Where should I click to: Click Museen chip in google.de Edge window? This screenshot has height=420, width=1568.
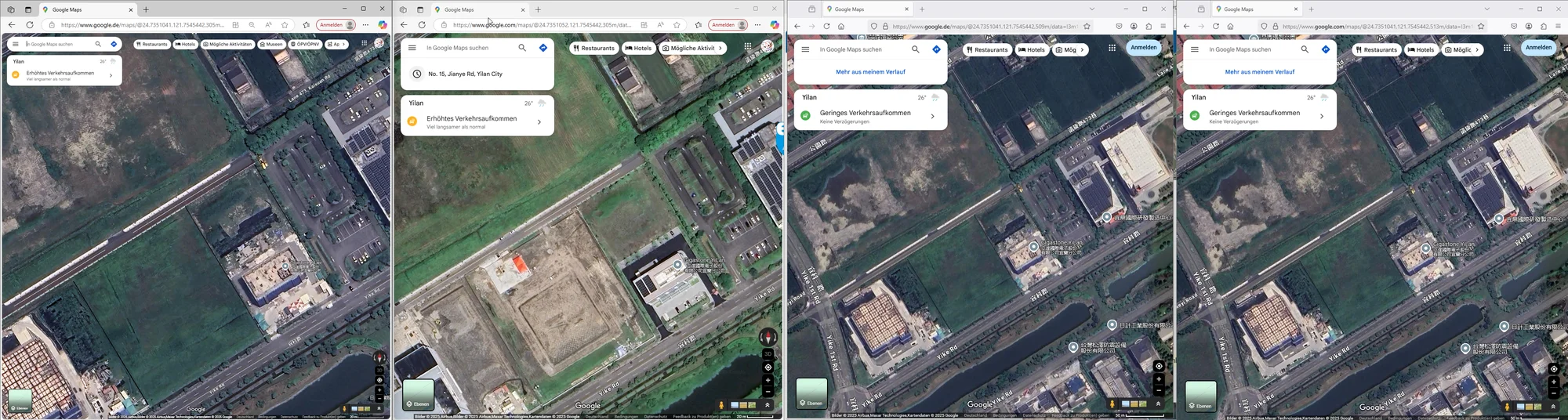[271, 44]
